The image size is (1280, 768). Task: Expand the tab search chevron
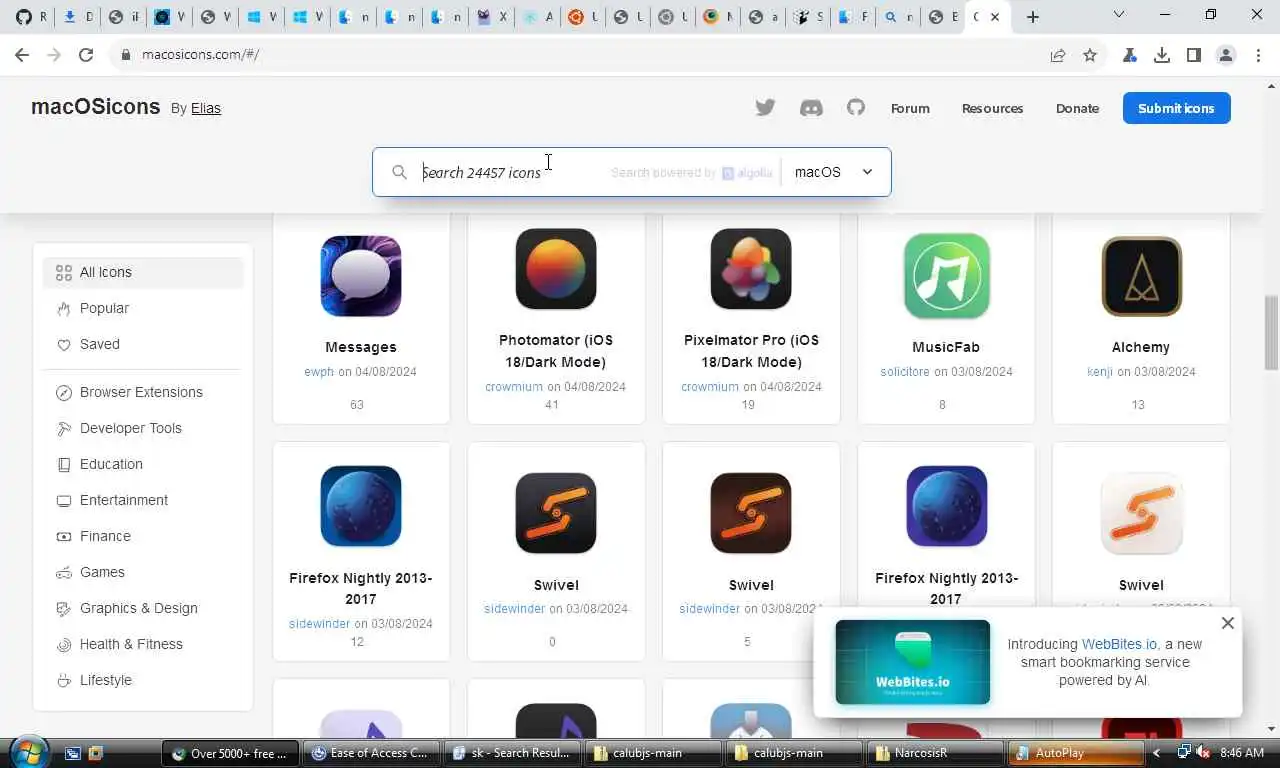[x=1119, y=15]
